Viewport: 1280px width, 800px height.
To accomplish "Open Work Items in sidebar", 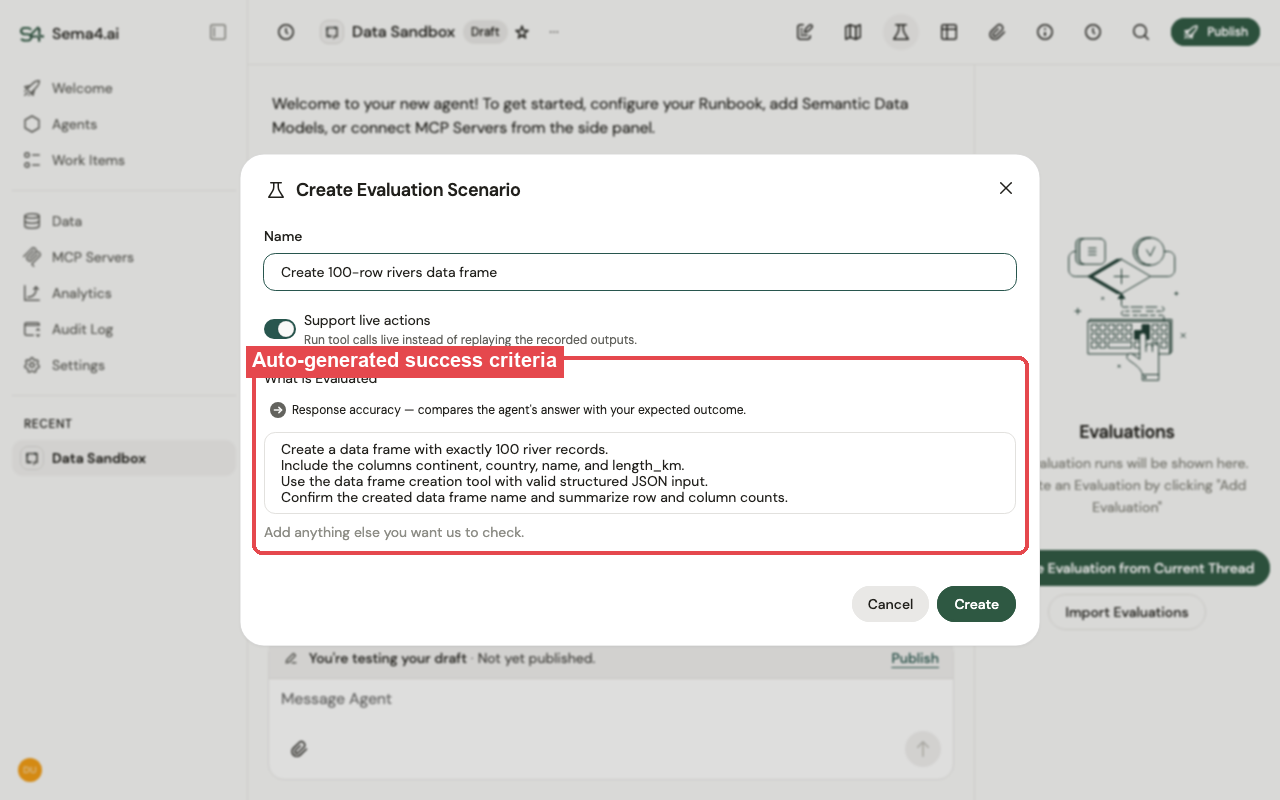I will [124, 160].
